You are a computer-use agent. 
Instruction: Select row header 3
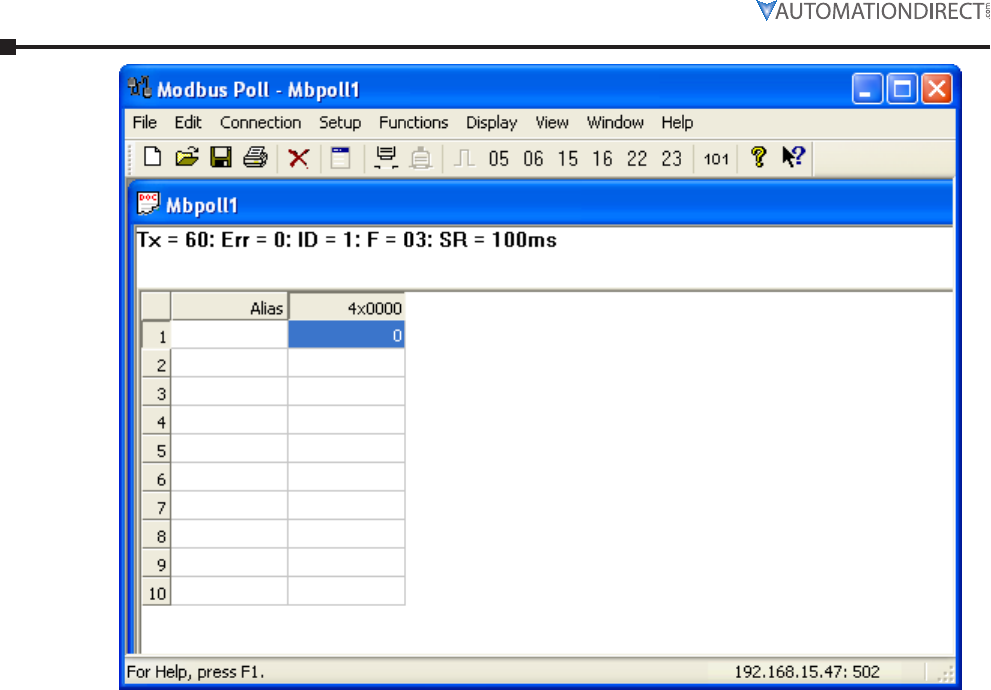point(156,392)
